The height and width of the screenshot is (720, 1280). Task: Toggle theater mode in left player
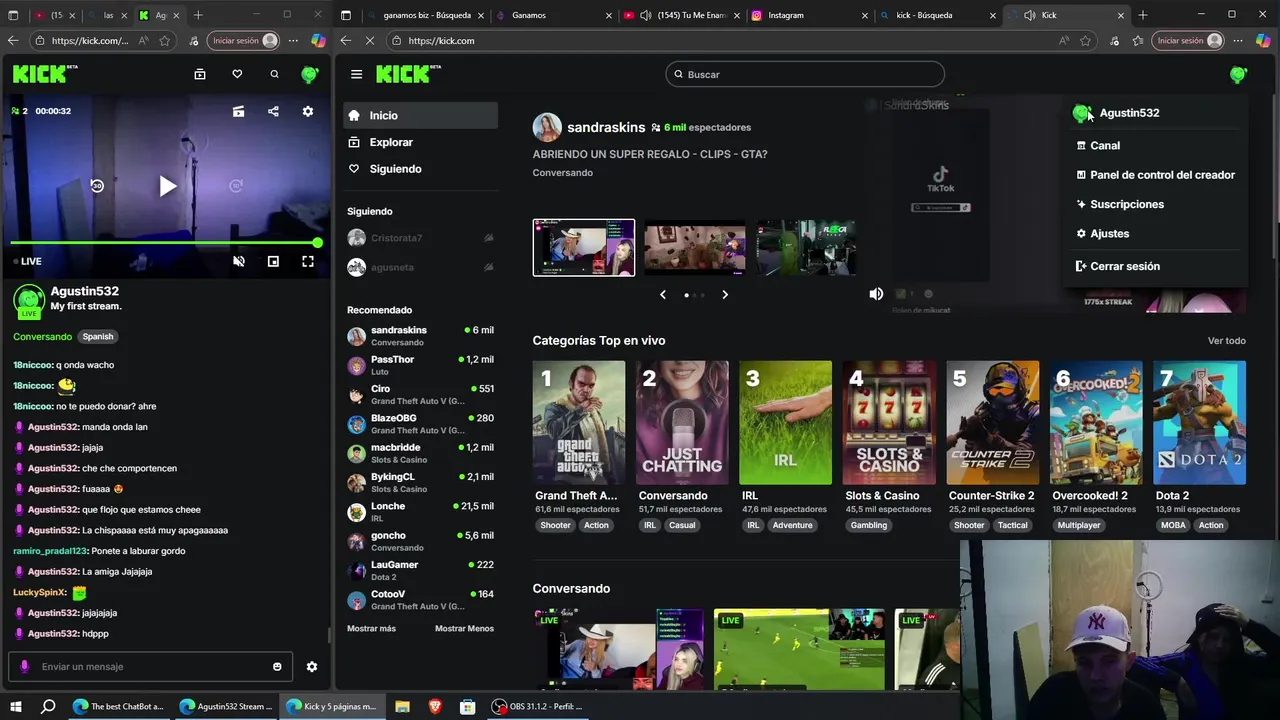pyautogui.click(x=273, y=261)
